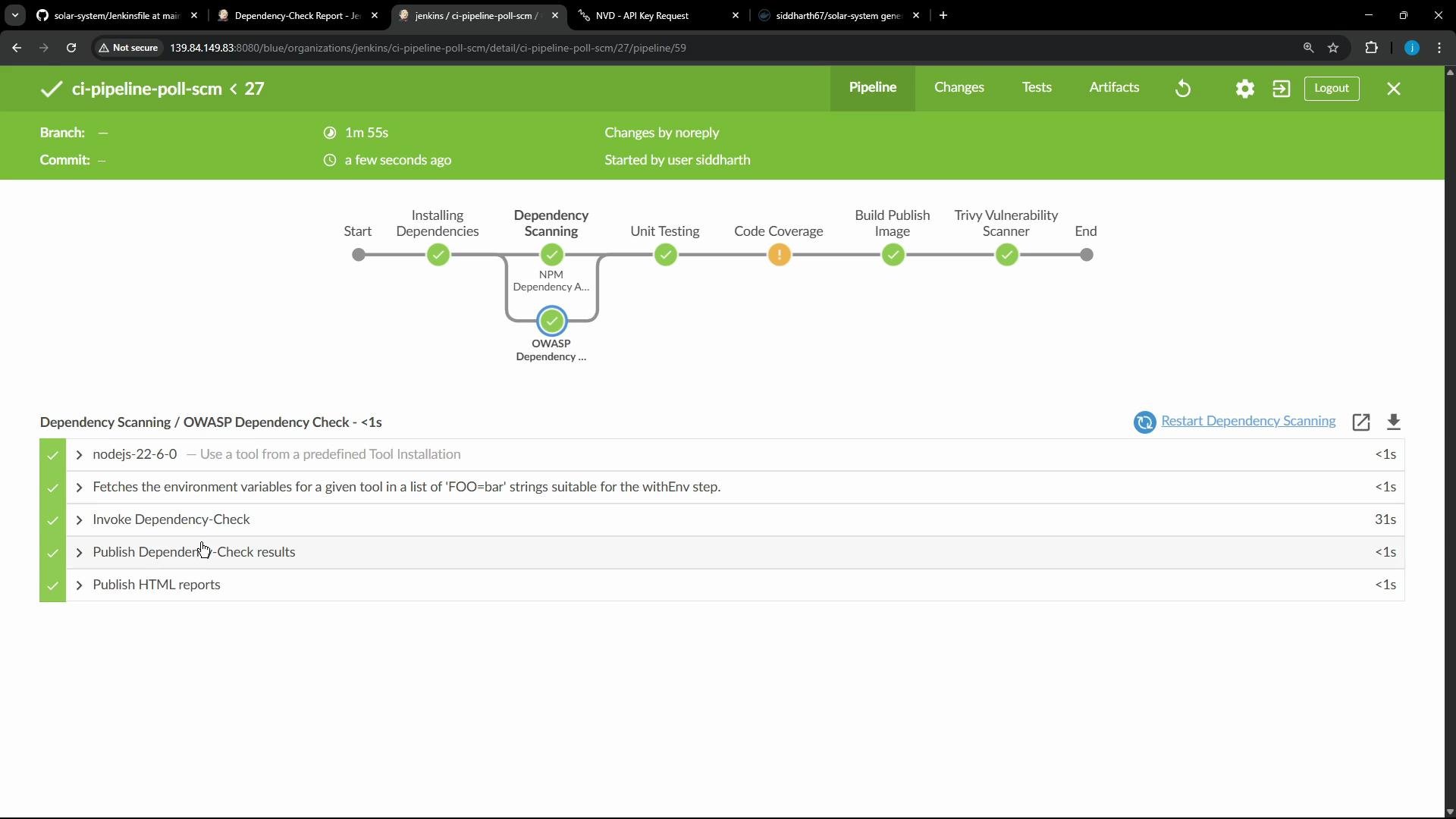The height and width of the screenshot is (819, 1456).
Task: Reload the page with browser refresh icon
Action: (71, 48)
